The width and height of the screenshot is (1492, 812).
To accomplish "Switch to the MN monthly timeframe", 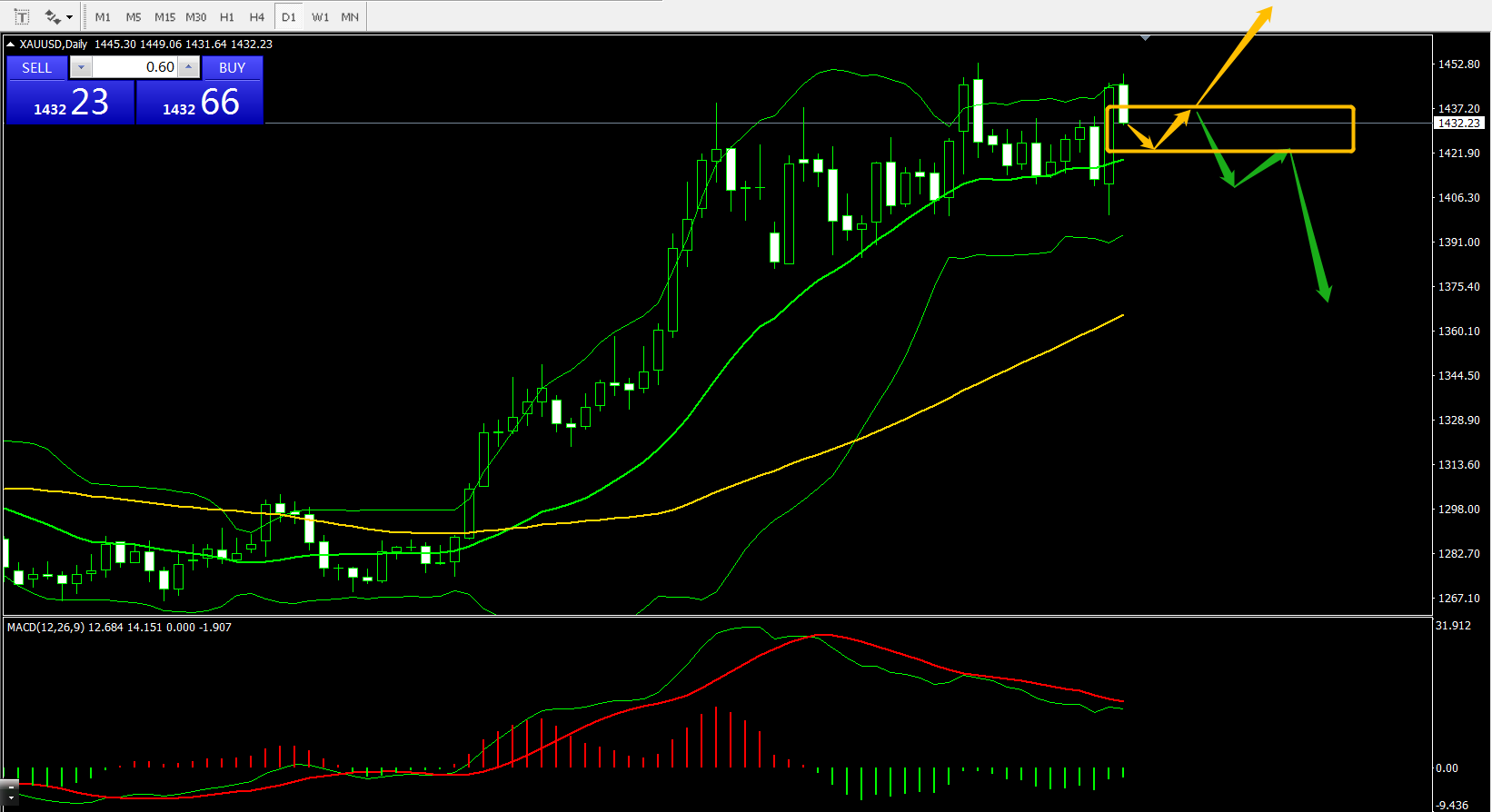I will tap(350, 17).
